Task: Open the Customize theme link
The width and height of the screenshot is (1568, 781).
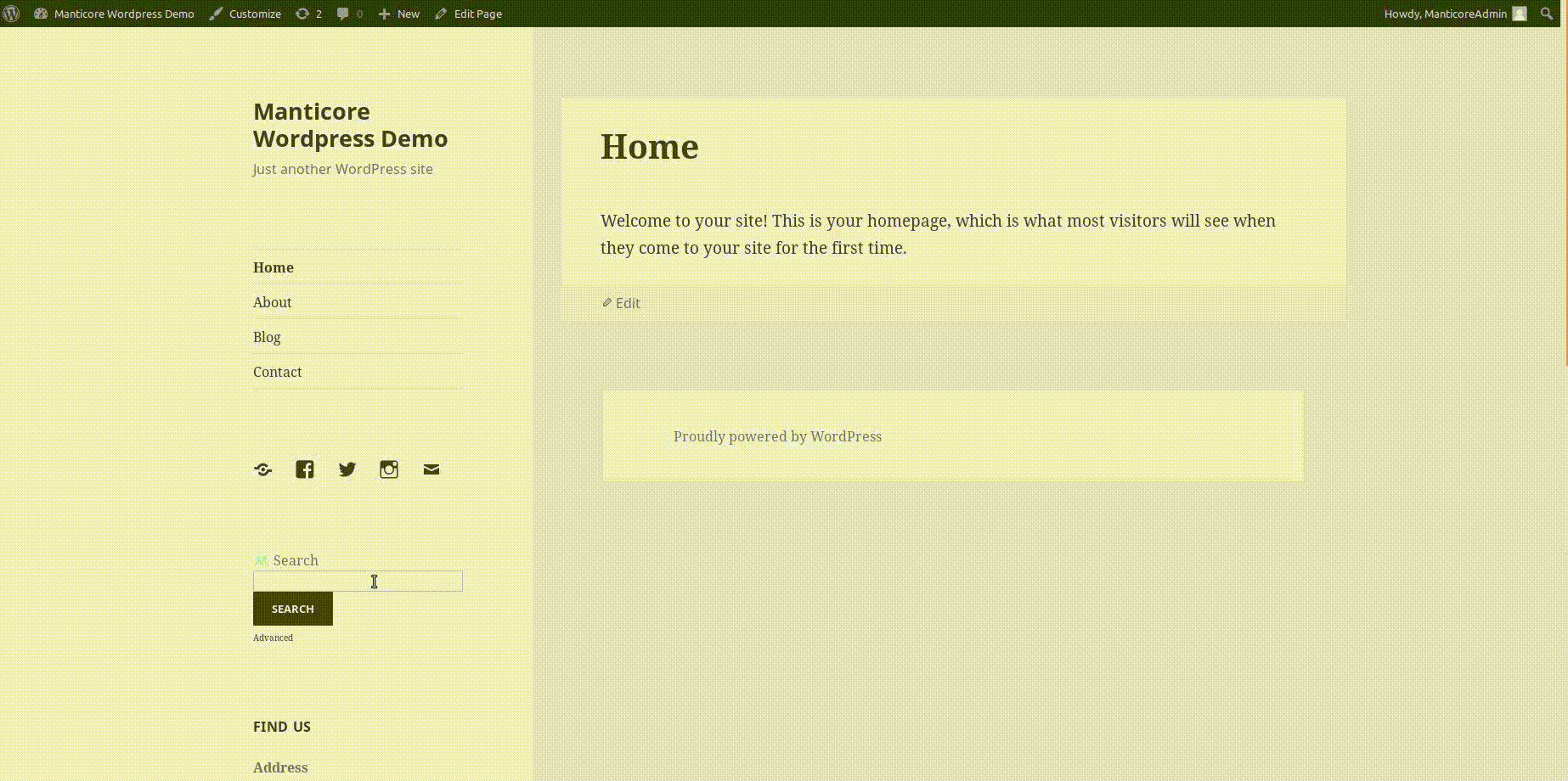Action: tap(245, 14)
